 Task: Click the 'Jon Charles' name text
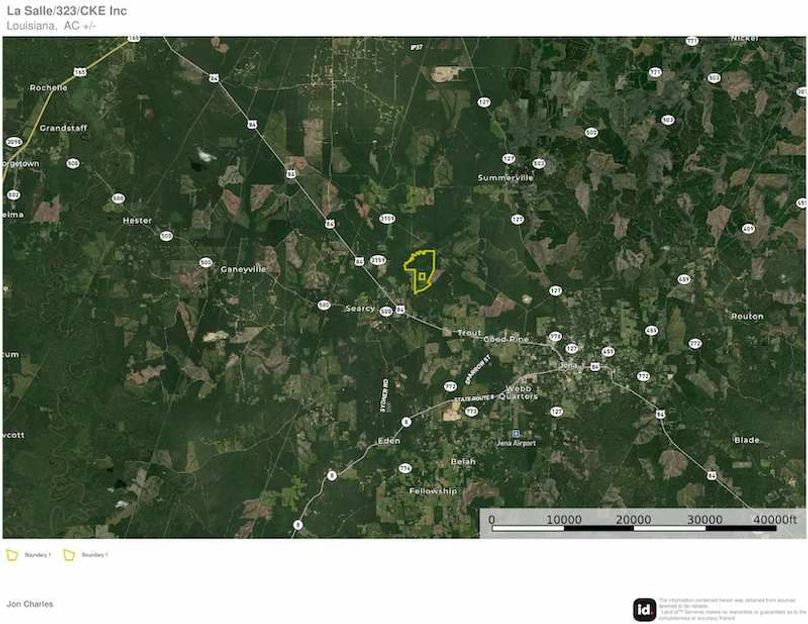pyautogui.click(x=30, y=604)
